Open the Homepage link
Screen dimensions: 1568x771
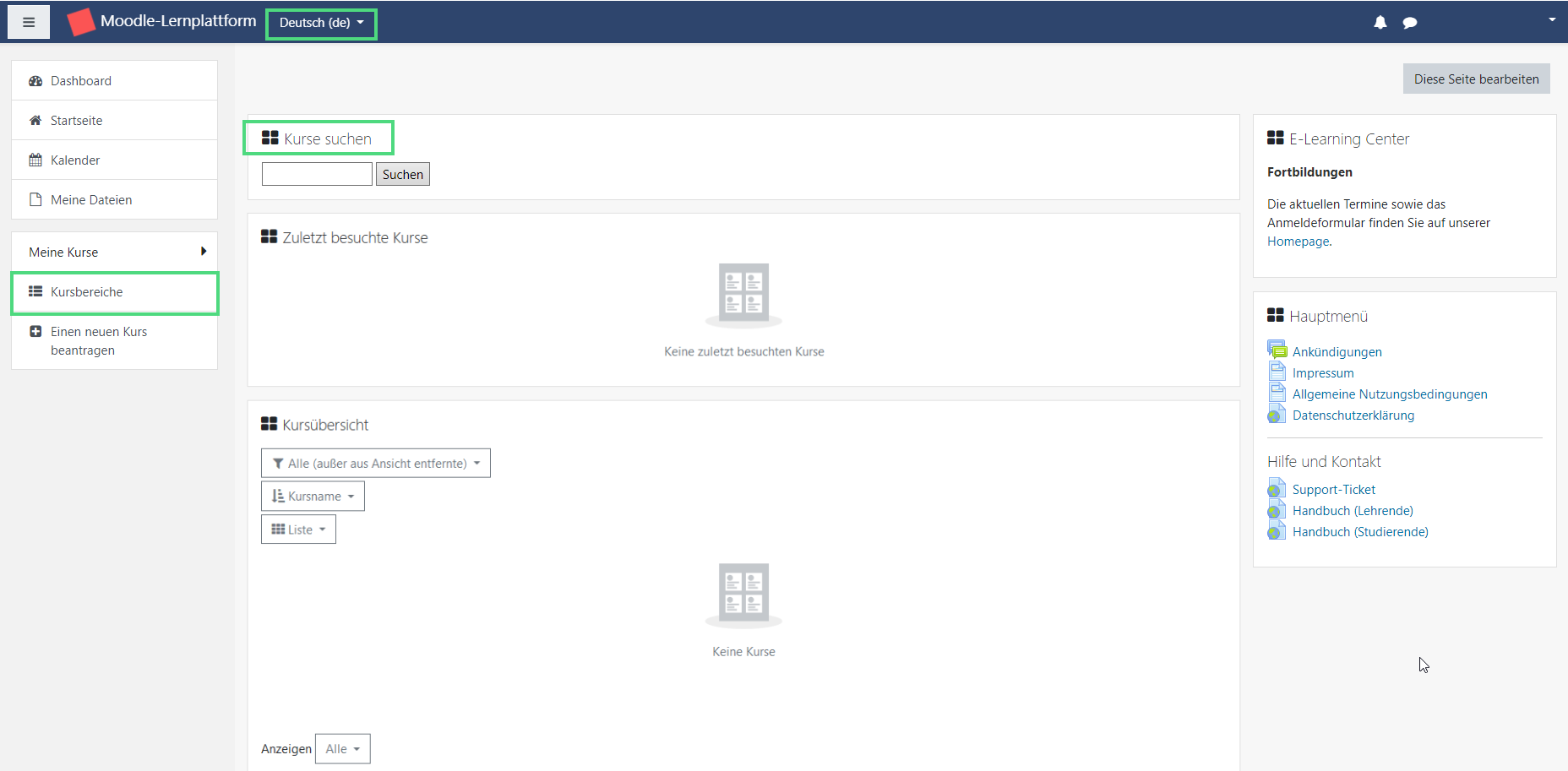pyautogui.click(x=1298, y=242)
